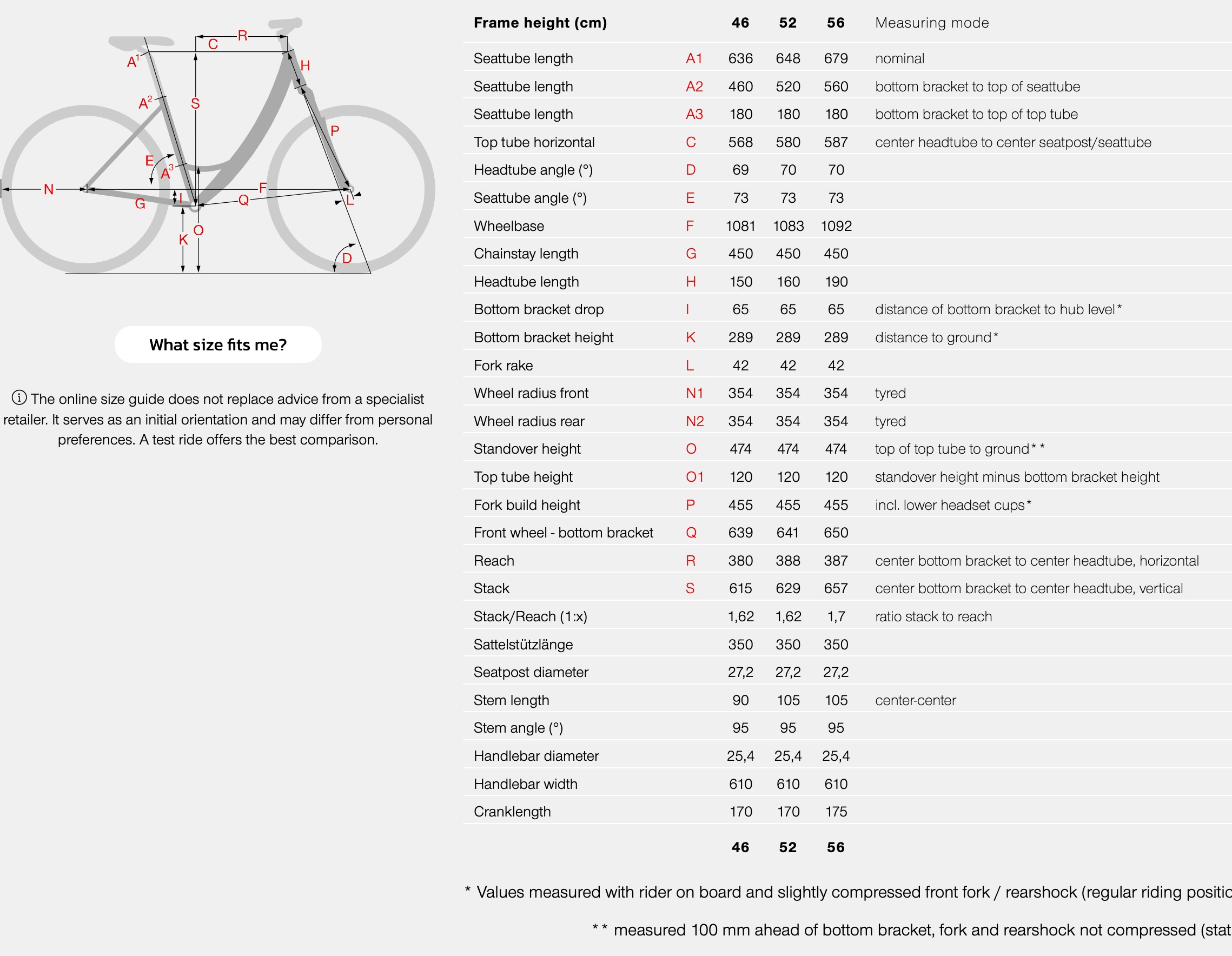The height and width of the screenshot is (956, 1232).
Task: Select frame height 56 column header
Action: pos(836,23)
